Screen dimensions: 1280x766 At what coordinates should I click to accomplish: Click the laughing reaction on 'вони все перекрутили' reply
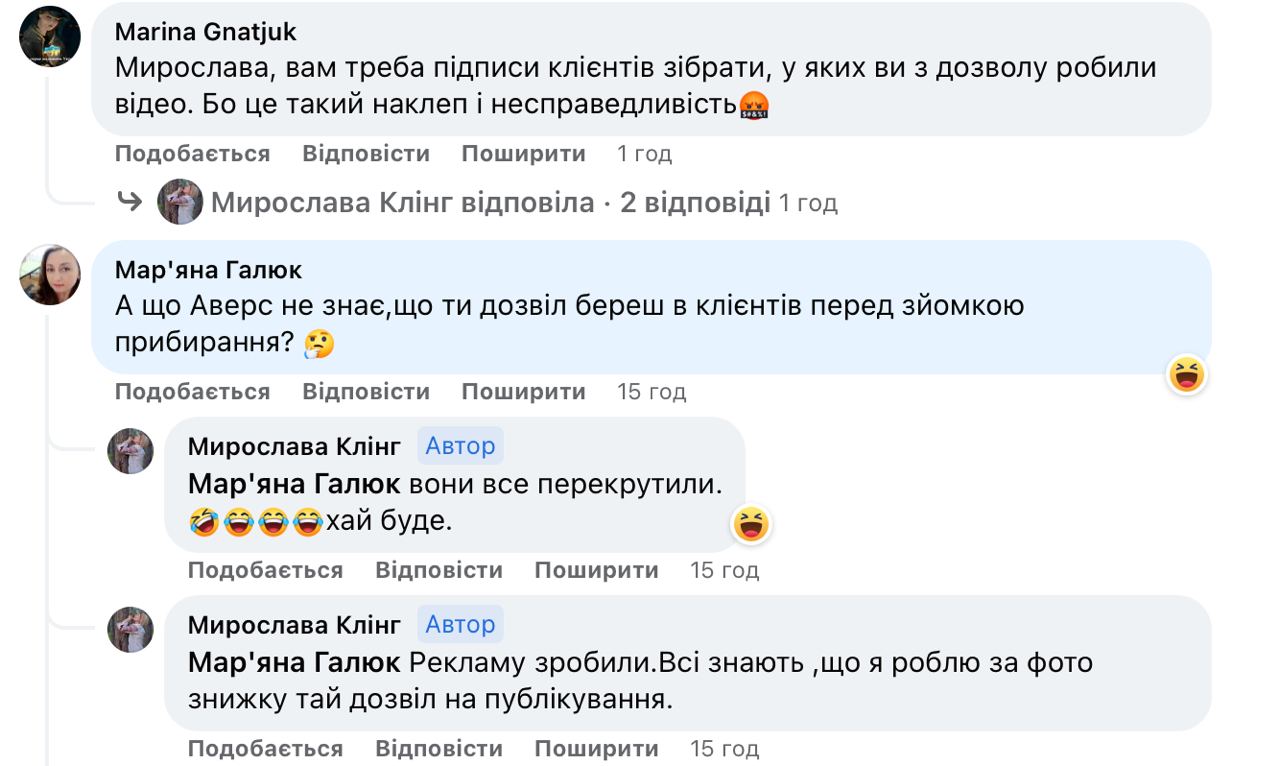[x=752, y=523]
